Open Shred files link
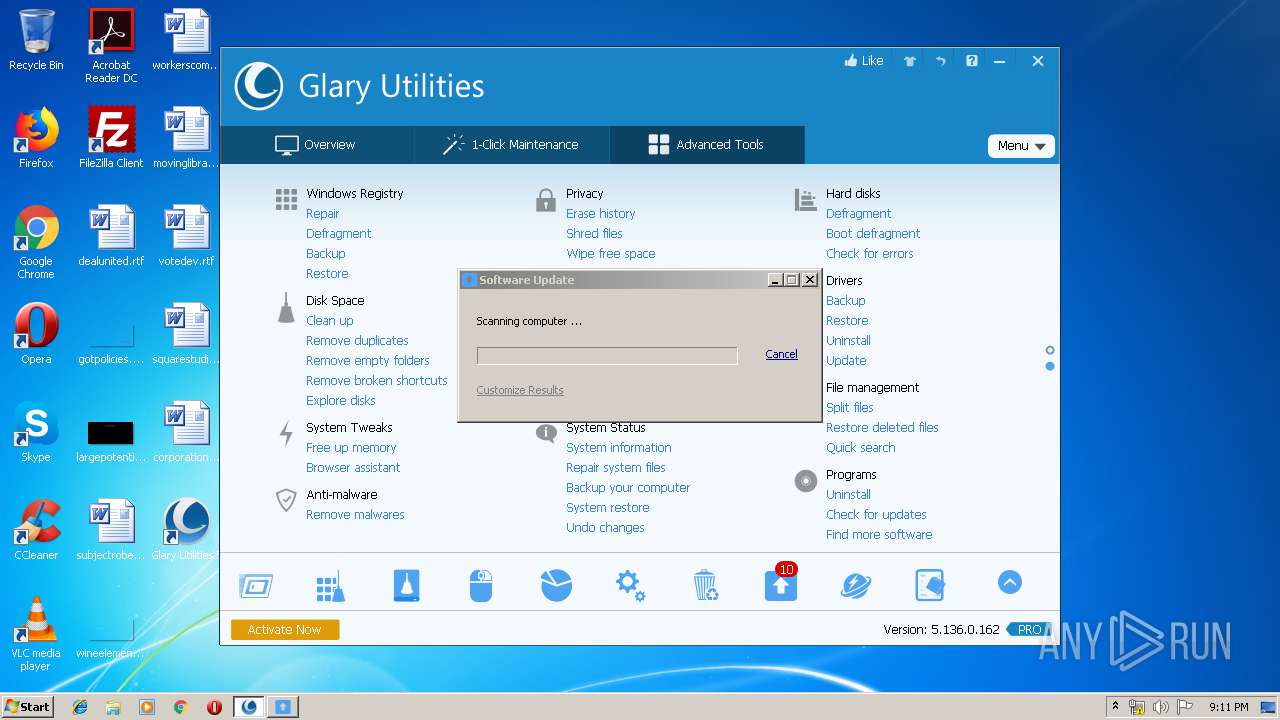The height and width of the screenshot is (720, 1280). [x=594, y=234]
